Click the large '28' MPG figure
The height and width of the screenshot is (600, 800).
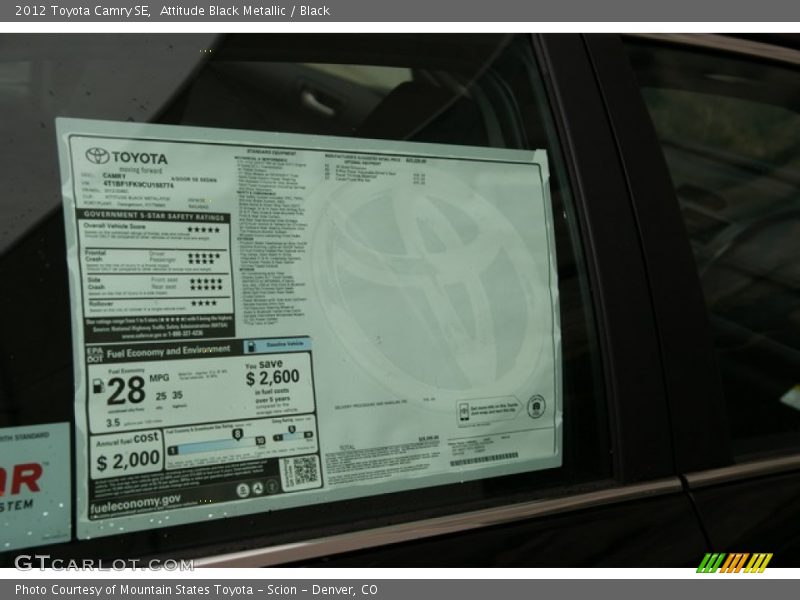click(x=126, y=391)
